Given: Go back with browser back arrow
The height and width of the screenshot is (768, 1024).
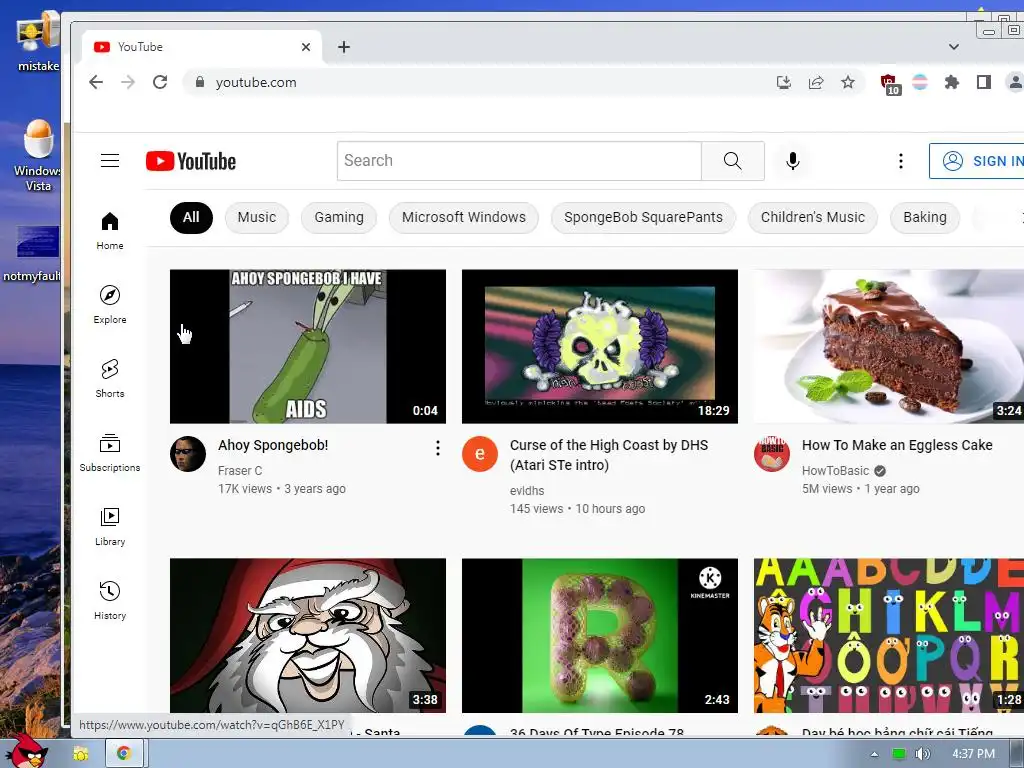Looking at the screenshot, I should click(96, 82).
